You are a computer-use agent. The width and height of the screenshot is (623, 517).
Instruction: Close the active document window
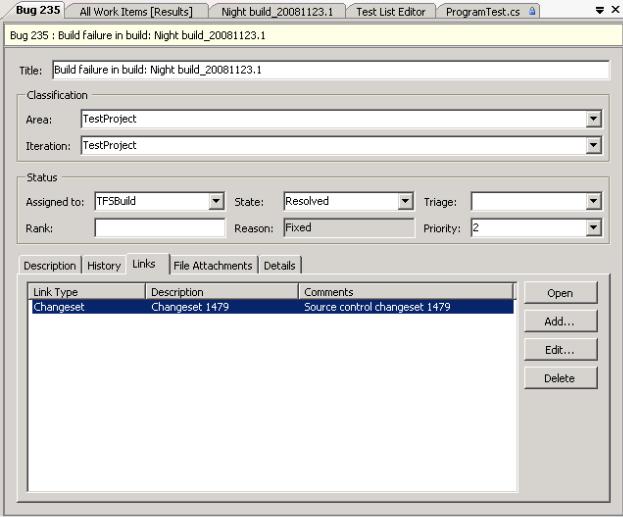[x=614, y=11]
